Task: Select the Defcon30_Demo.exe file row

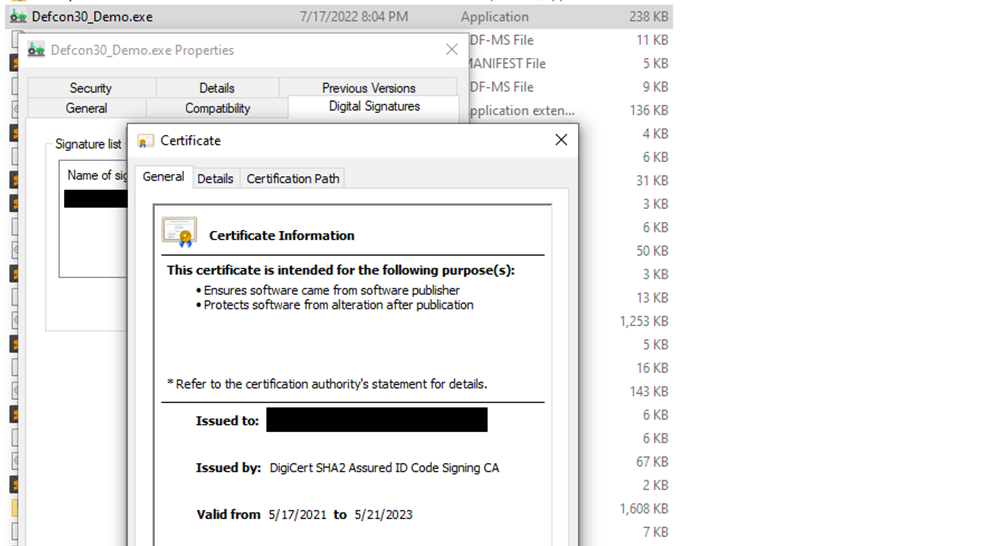Action: pos(339,17)
